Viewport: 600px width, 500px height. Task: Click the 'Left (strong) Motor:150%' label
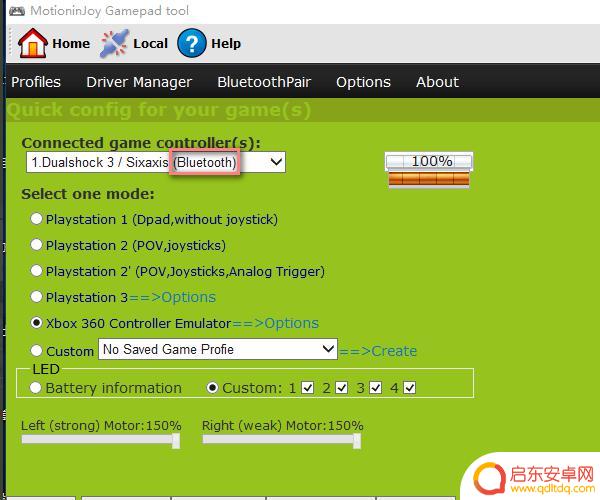101,425
